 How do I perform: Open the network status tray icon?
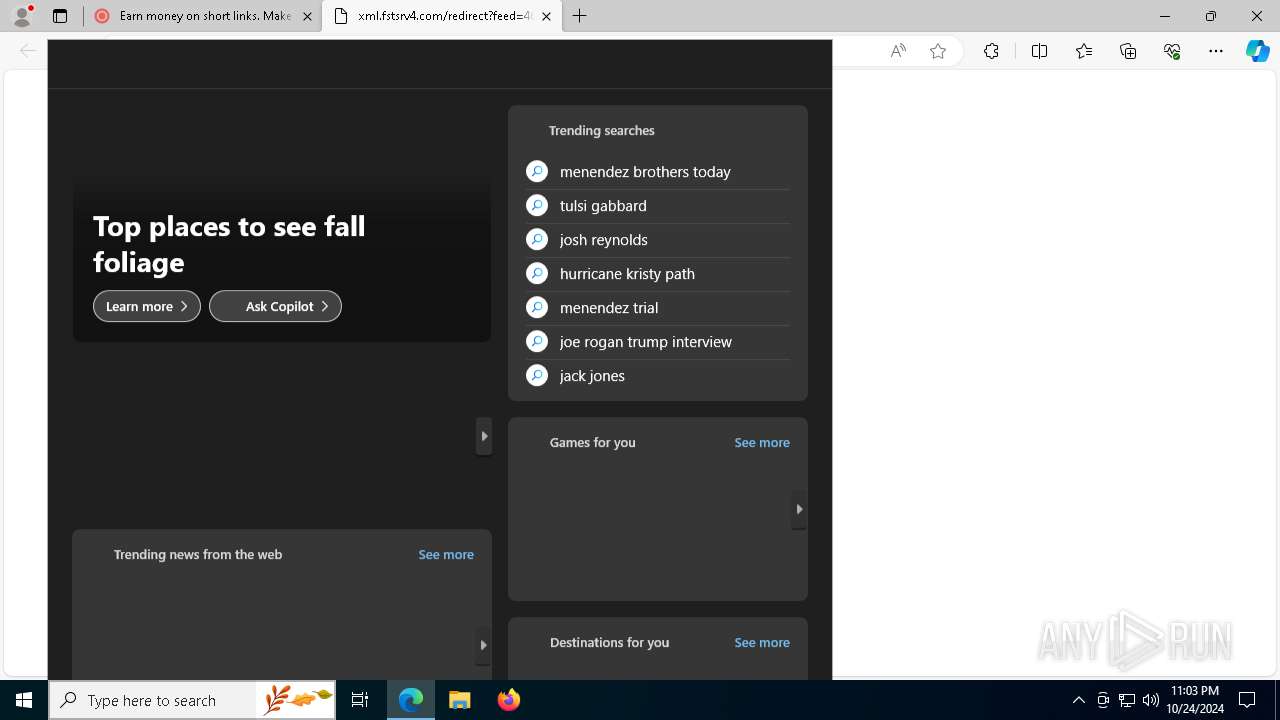[1127, 700]
